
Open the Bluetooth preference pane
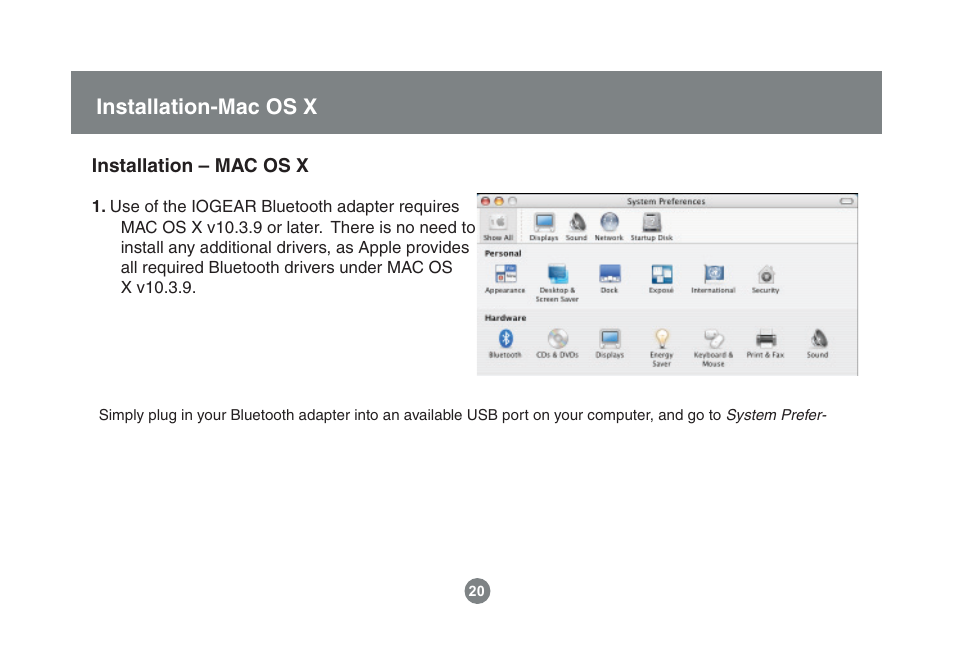click(x=505, y=344)
